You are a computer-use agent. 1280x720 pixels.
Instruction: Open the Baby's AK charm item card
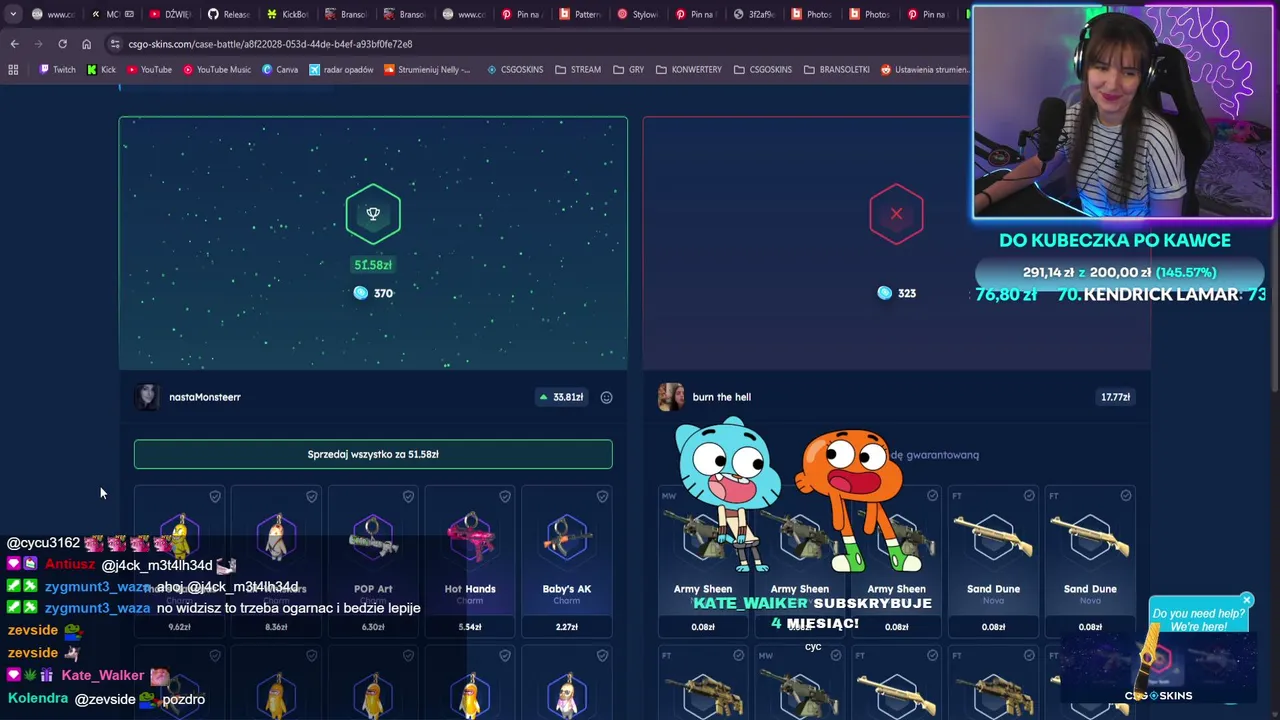pyautogui.click(x=567, y=562)
